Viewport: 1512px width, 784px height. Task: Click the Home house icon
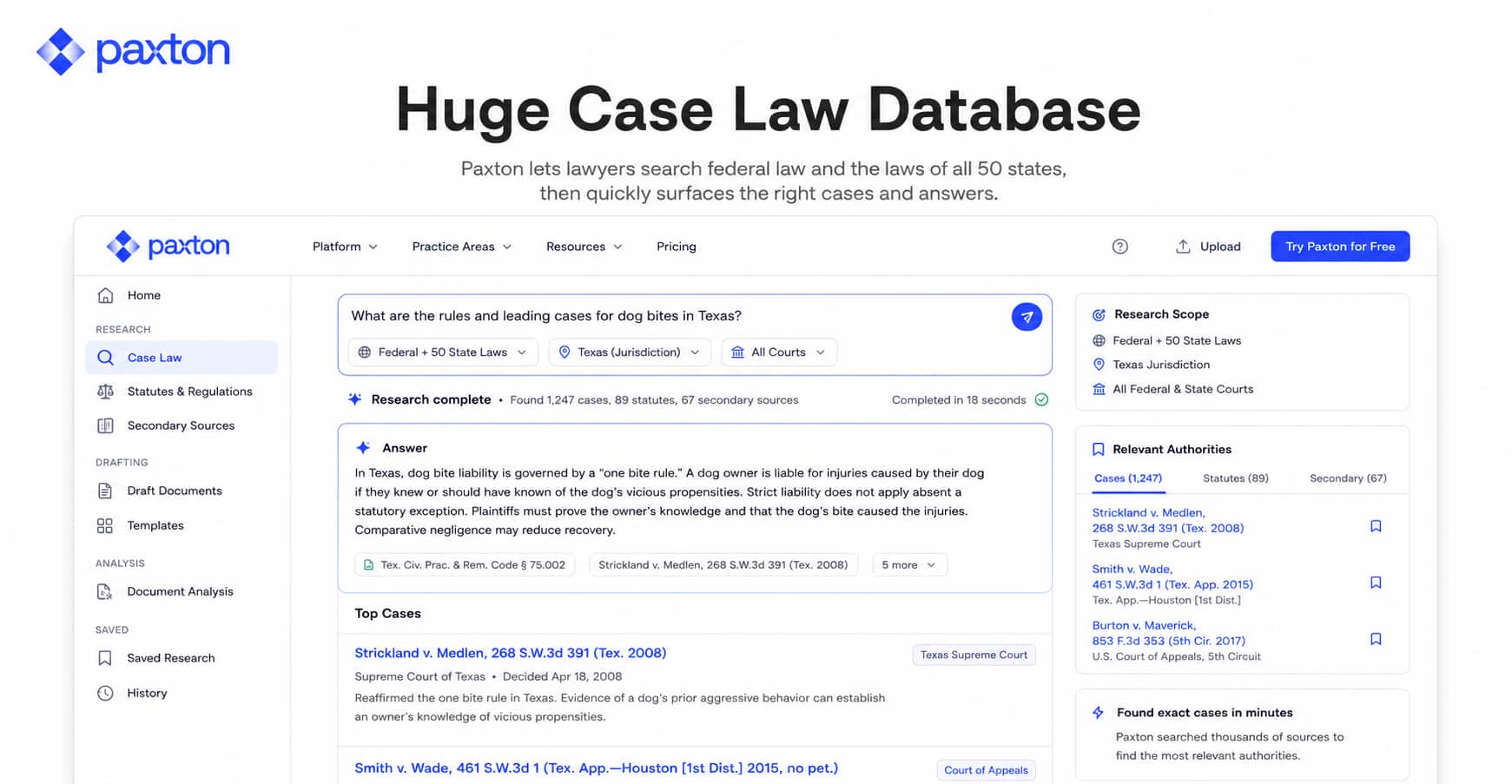(105, 295)
